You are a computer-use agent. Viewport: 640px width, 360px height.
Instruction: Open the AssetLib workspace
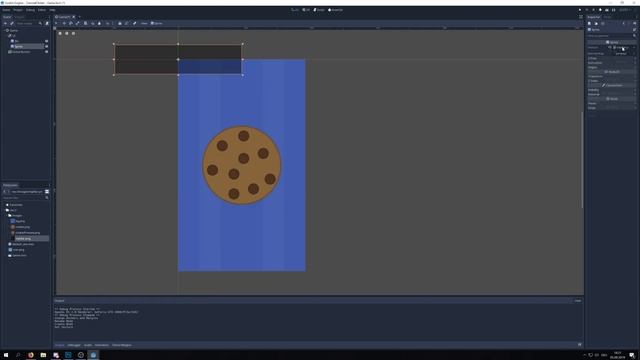[336, 10]
